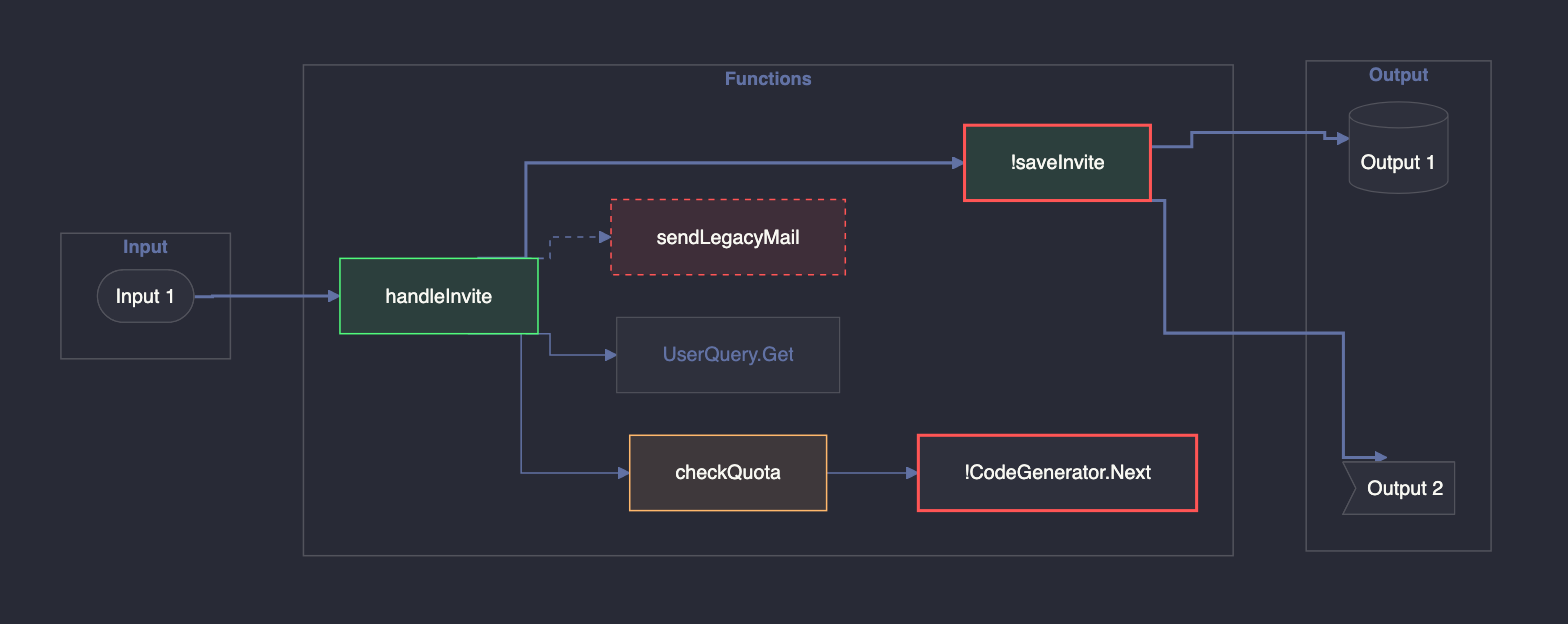Click the handleInvite function node
Image resolution: width=1568 pixels, height=624 pixels.
(x=439, y=296)
